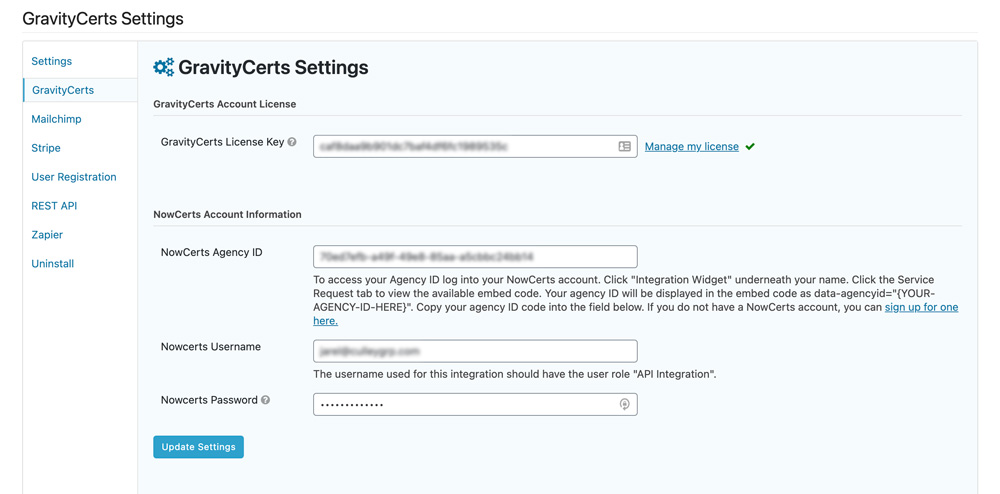Click the License Key help icon
Image resolution: width=1000 pixels, height=494 pixels.
(x=292, y=142)
